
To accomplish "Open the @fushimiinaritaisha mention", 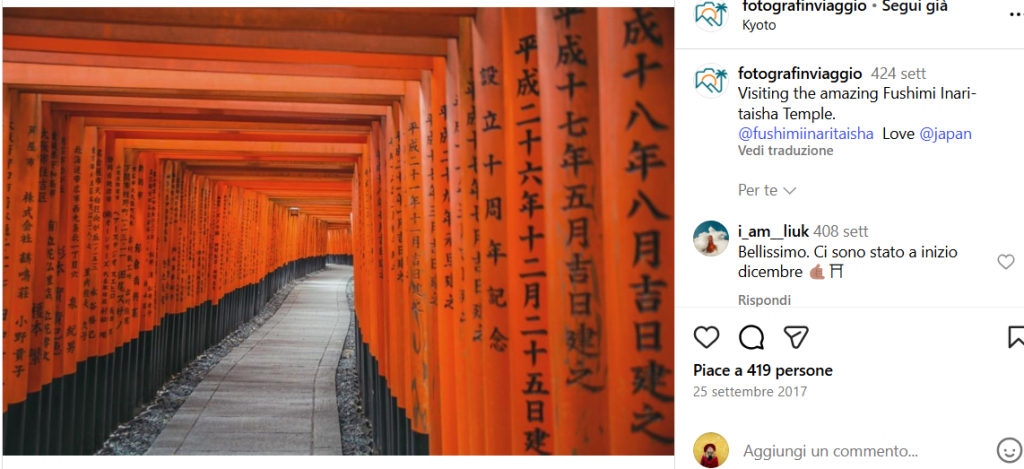I will (806, 134).
